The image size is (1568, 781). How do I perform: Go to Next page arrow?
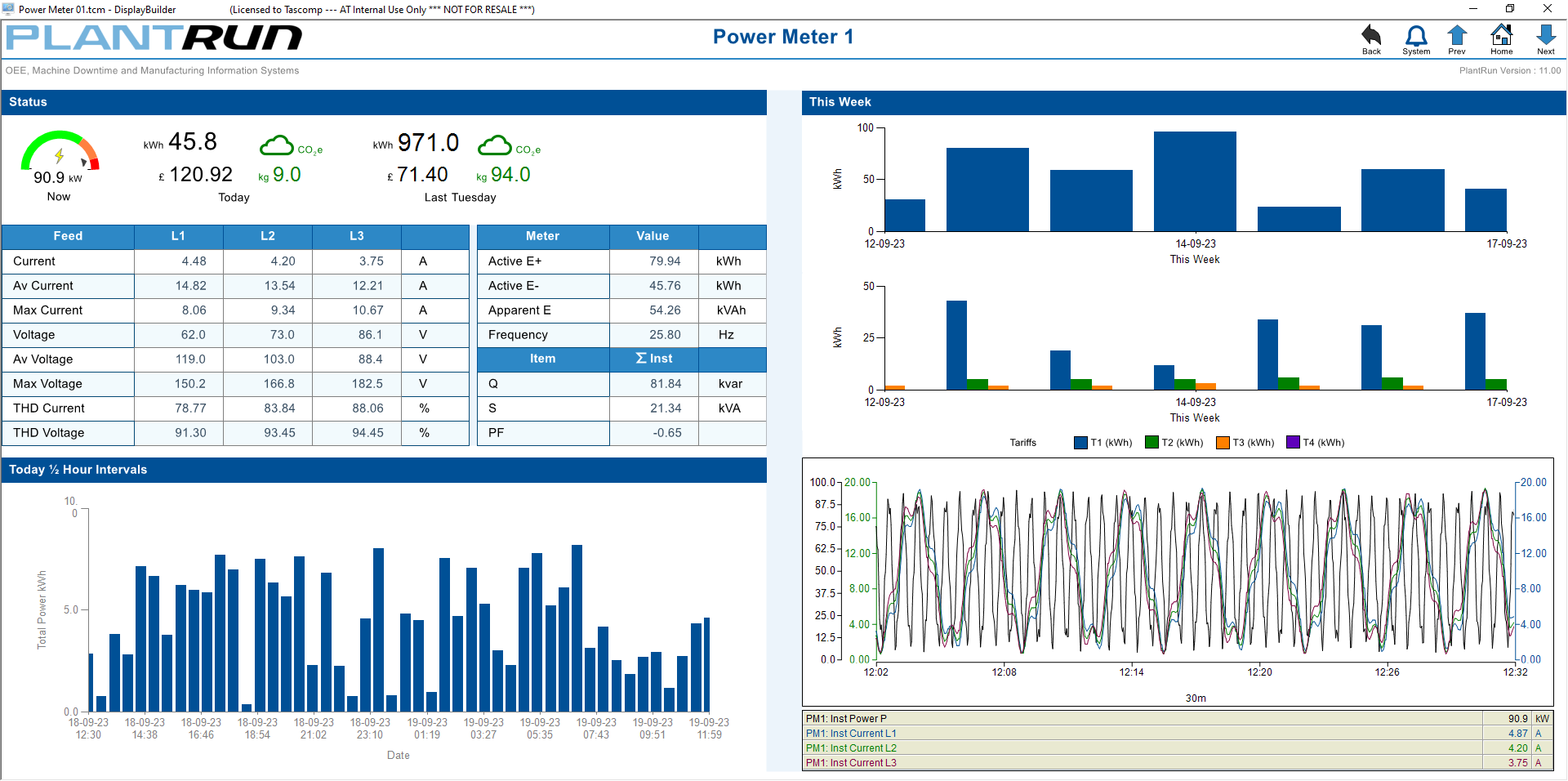1545,35
